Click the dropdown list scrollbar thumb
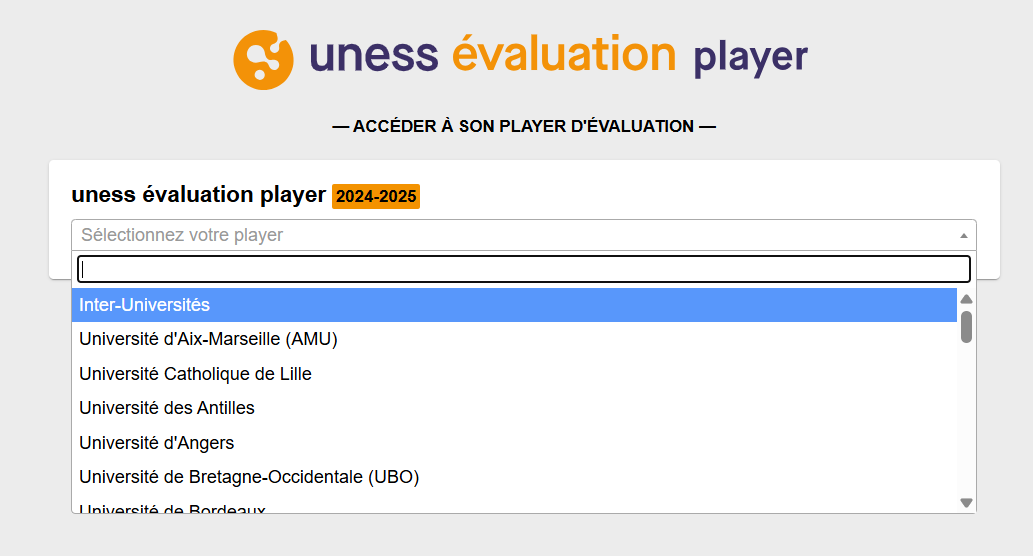 [x=966, y=326]
